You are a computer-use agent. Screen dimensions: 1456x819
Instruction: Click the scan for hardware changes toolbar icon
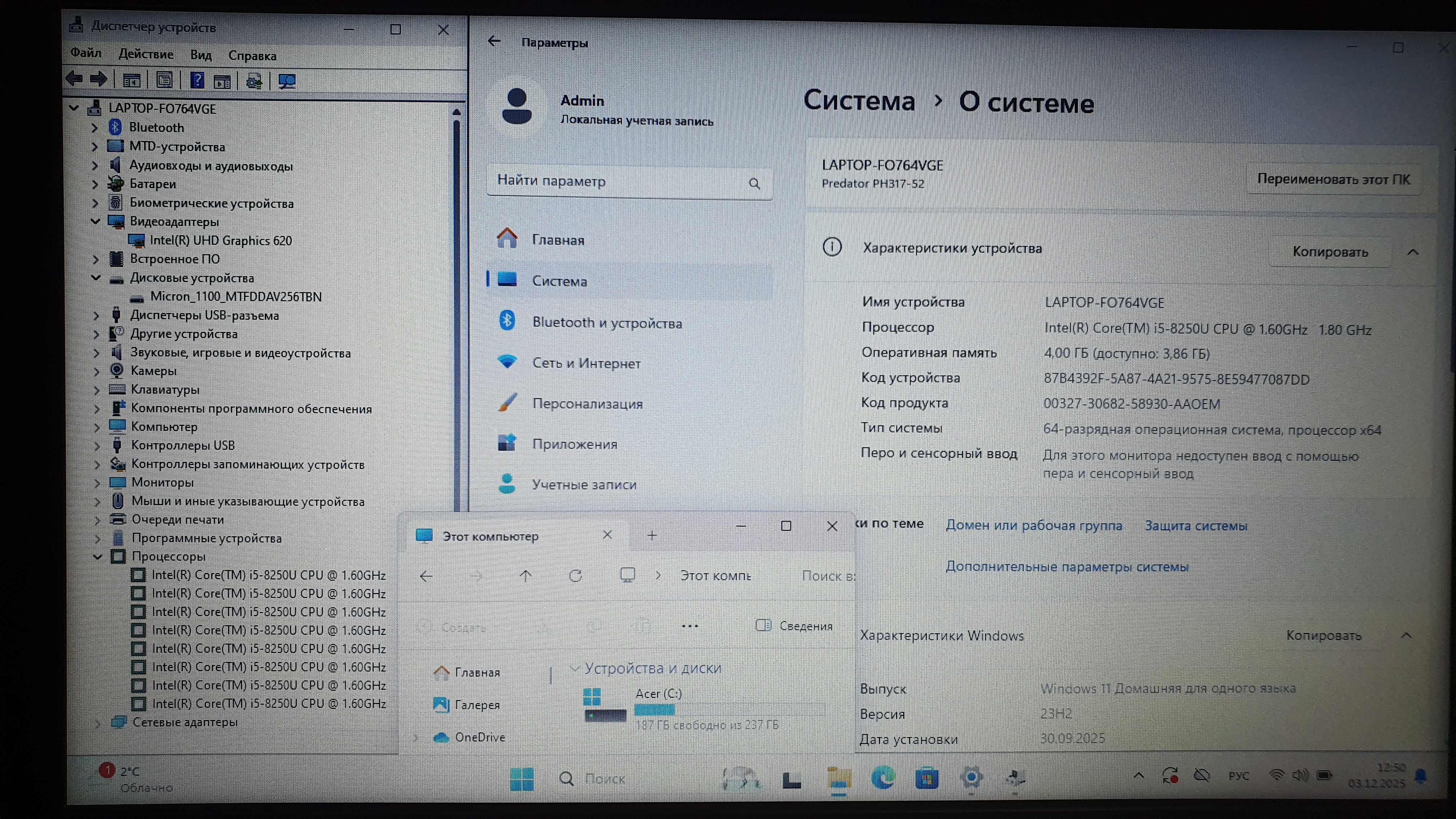(287, 81)
